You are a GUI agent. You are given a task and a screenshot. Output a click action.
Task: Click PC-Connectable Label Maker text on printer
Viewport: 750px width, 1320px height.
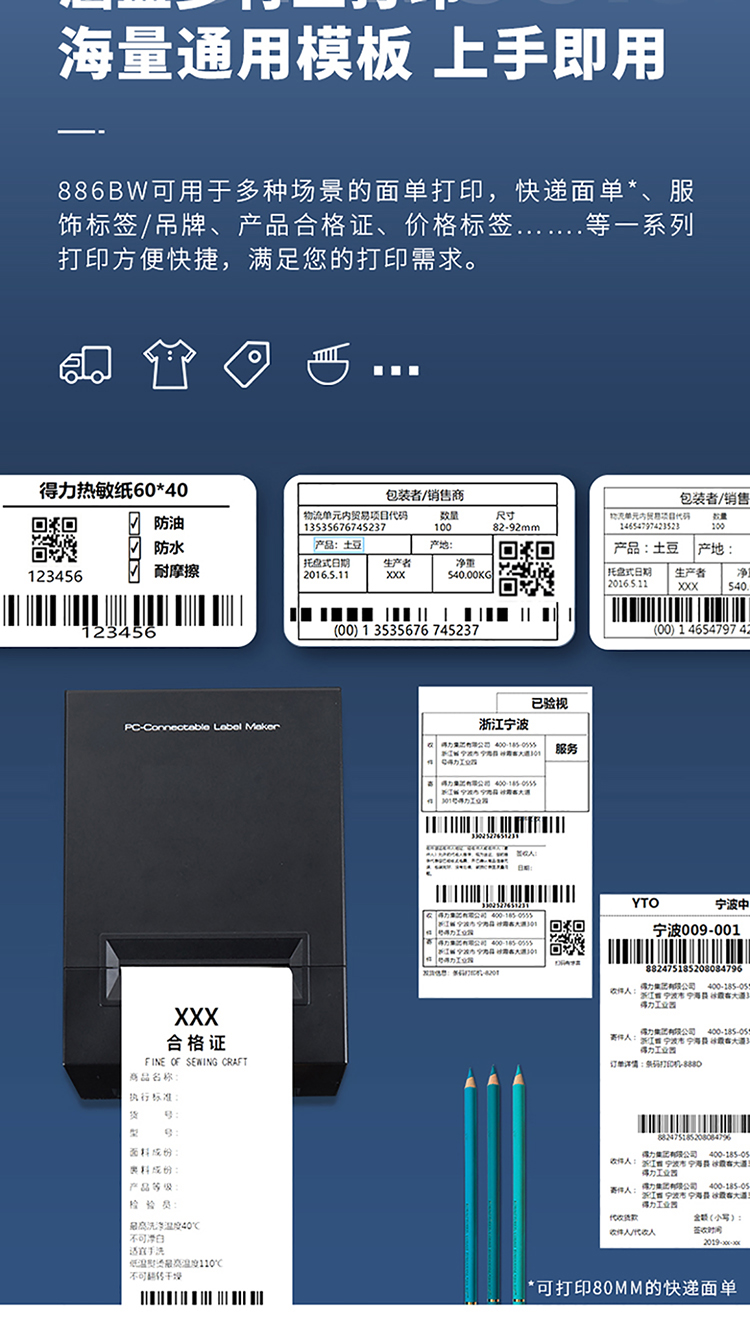(x=202, y=727)
